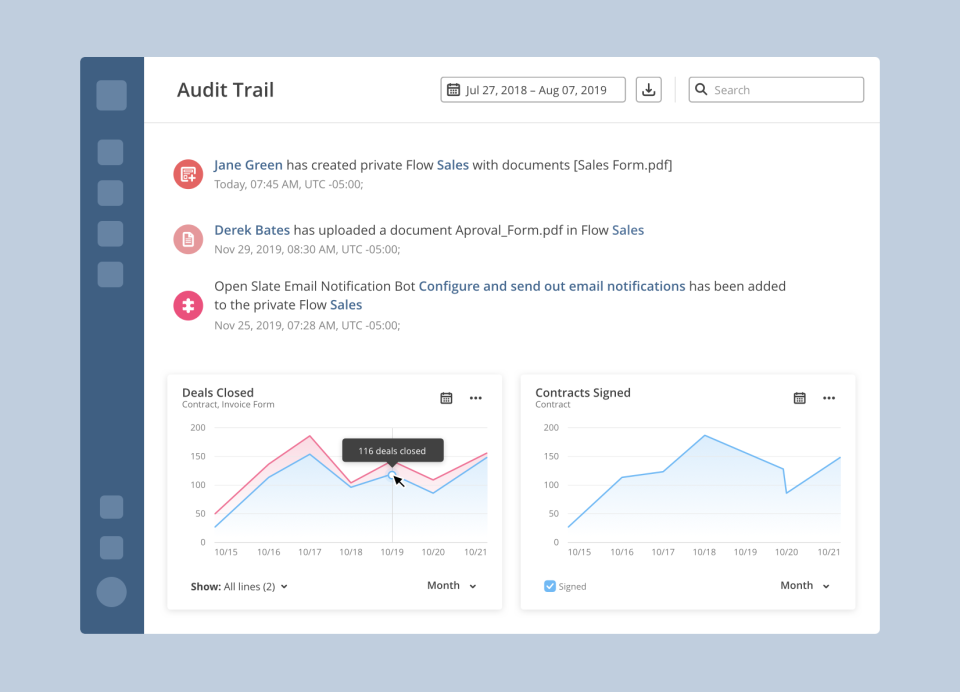Click the export download icon beside the date range
Screen dimensions: 960x692
[x=648, y=89]
